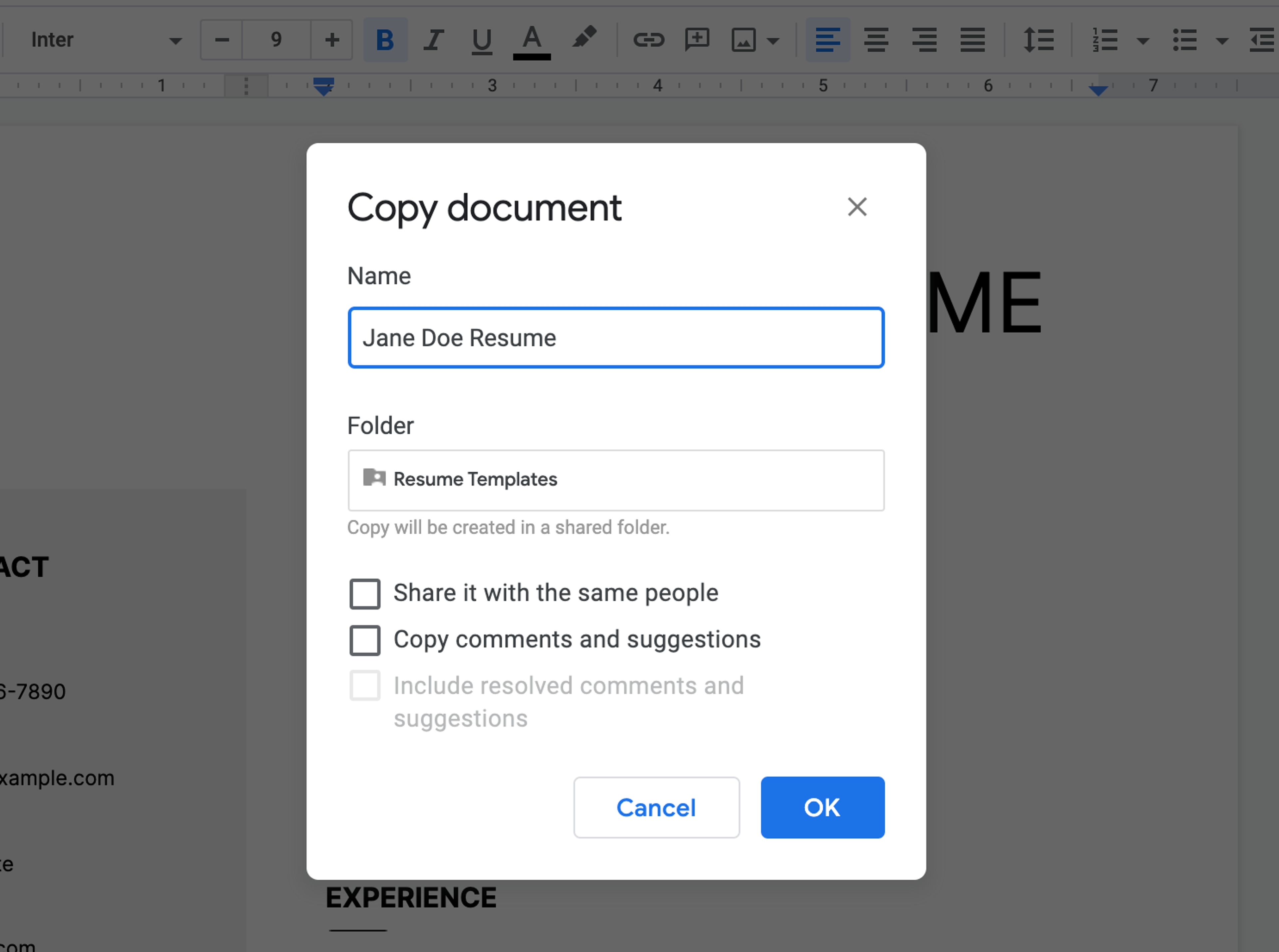Tick Include resolved comments and suggestions
The image size is (1279, 952).
[x=365, y=686]
